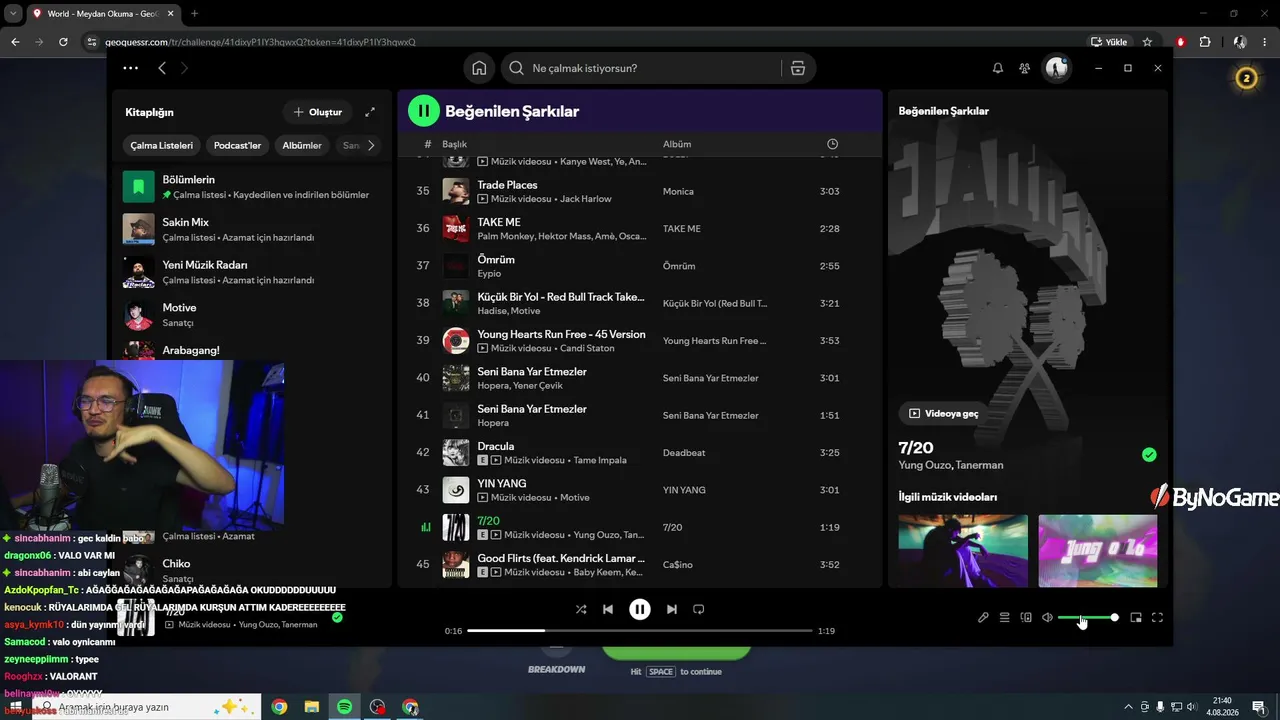Image resolution: width=1280 pixels, height=720 pixels.
Task: Click the Oluştur button
Action: (318, 112)
